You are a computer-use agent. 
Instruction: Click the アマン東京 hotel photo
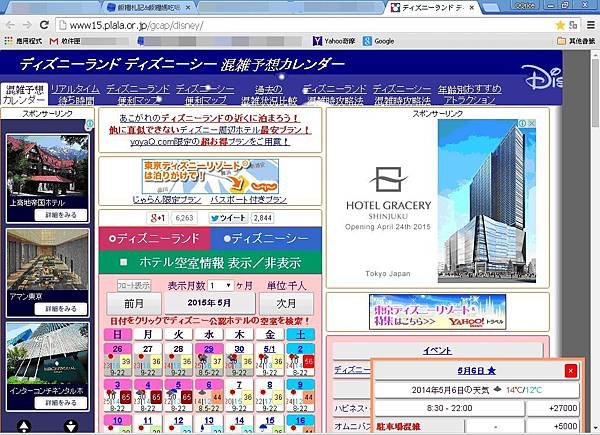point(48,260)
